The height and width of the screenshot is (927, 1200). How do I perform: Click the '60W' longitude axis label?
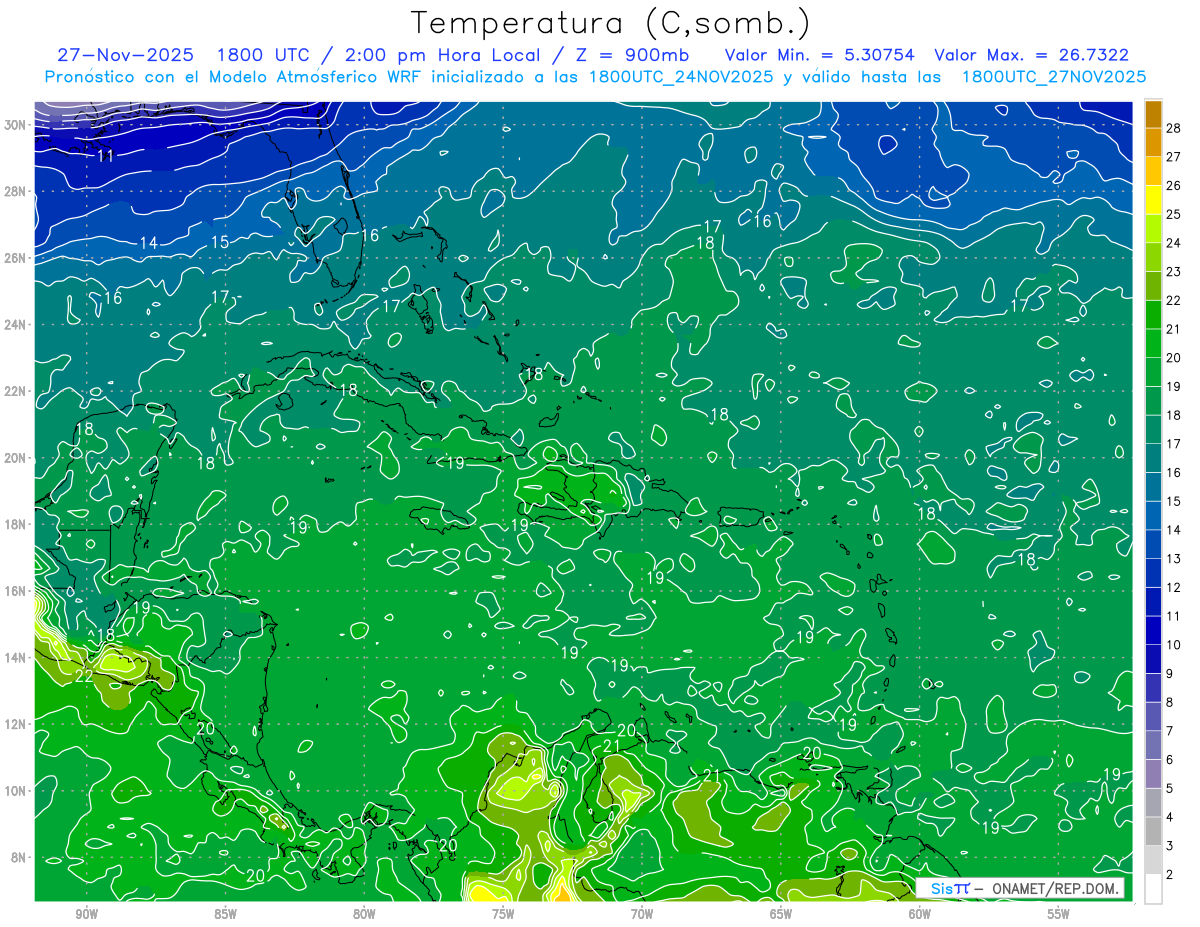point(920,914)
